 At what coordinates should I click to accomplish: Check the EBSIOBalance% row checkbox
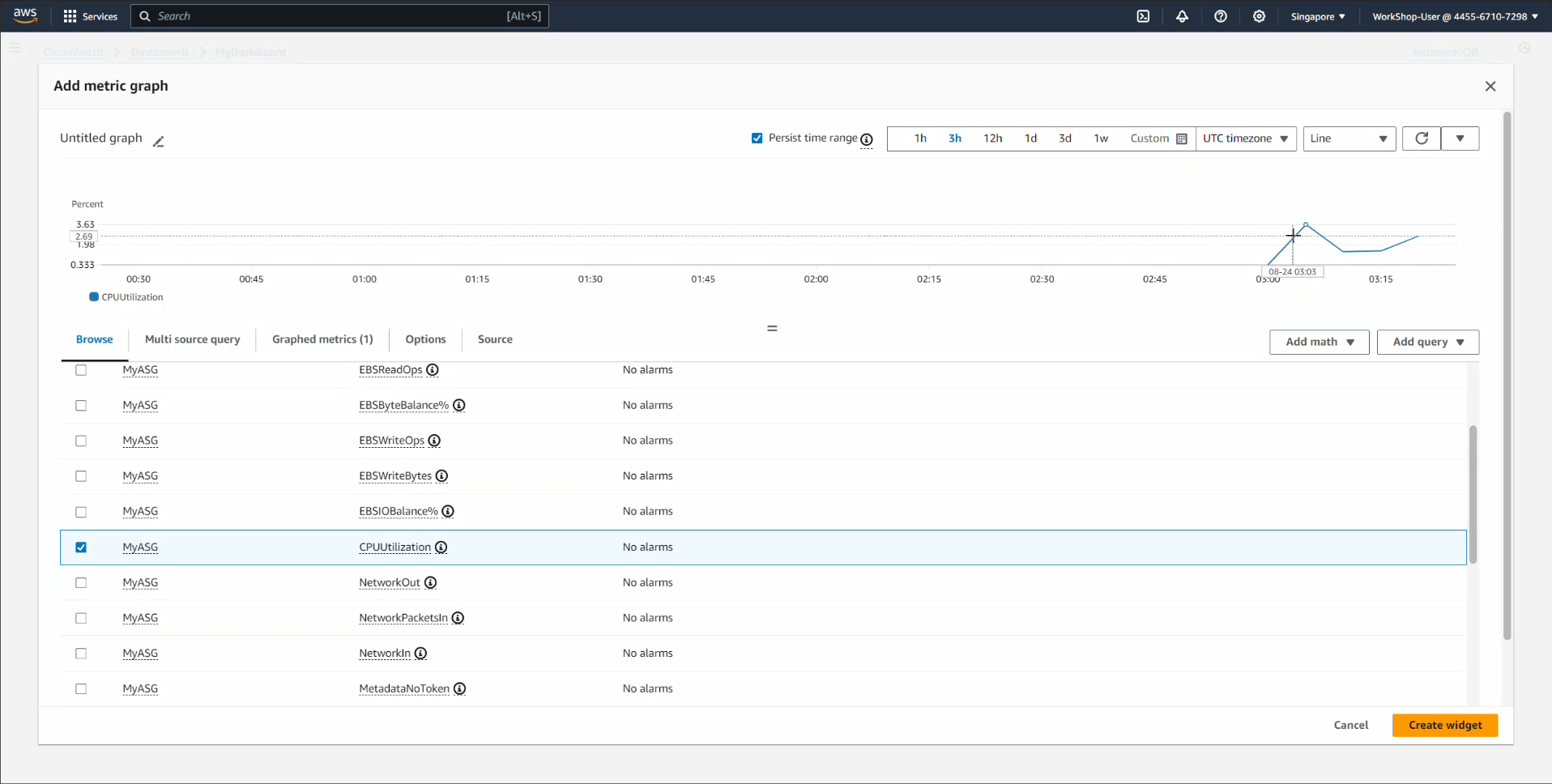point(81,512)
